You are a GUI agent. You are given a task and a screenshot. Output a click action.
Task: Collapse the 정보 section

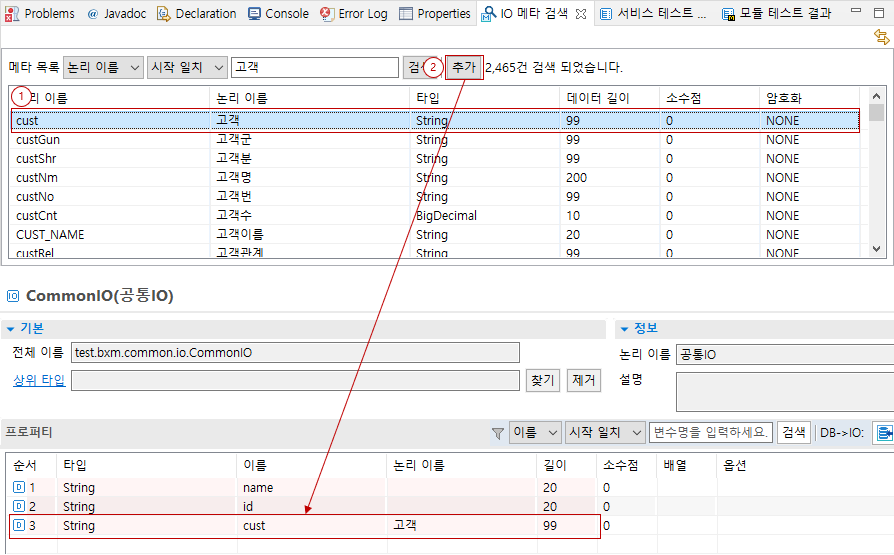624,329
